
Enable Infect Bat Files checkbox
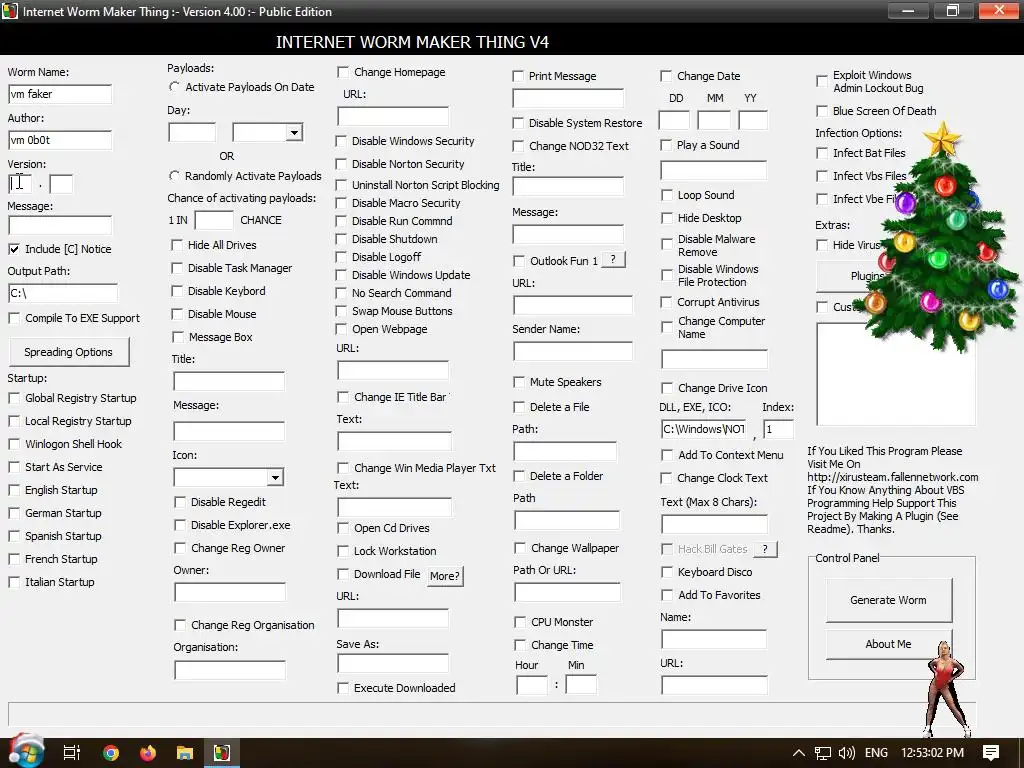822,153
